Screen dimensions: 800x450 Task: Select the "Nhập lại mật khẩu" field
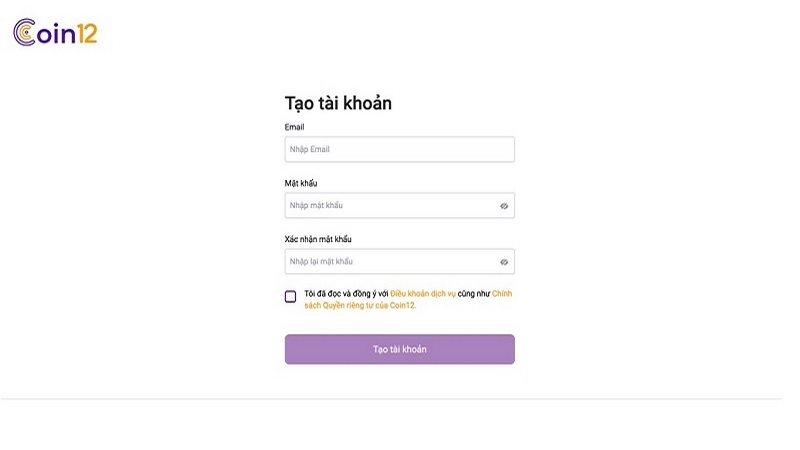coord(390,262)
